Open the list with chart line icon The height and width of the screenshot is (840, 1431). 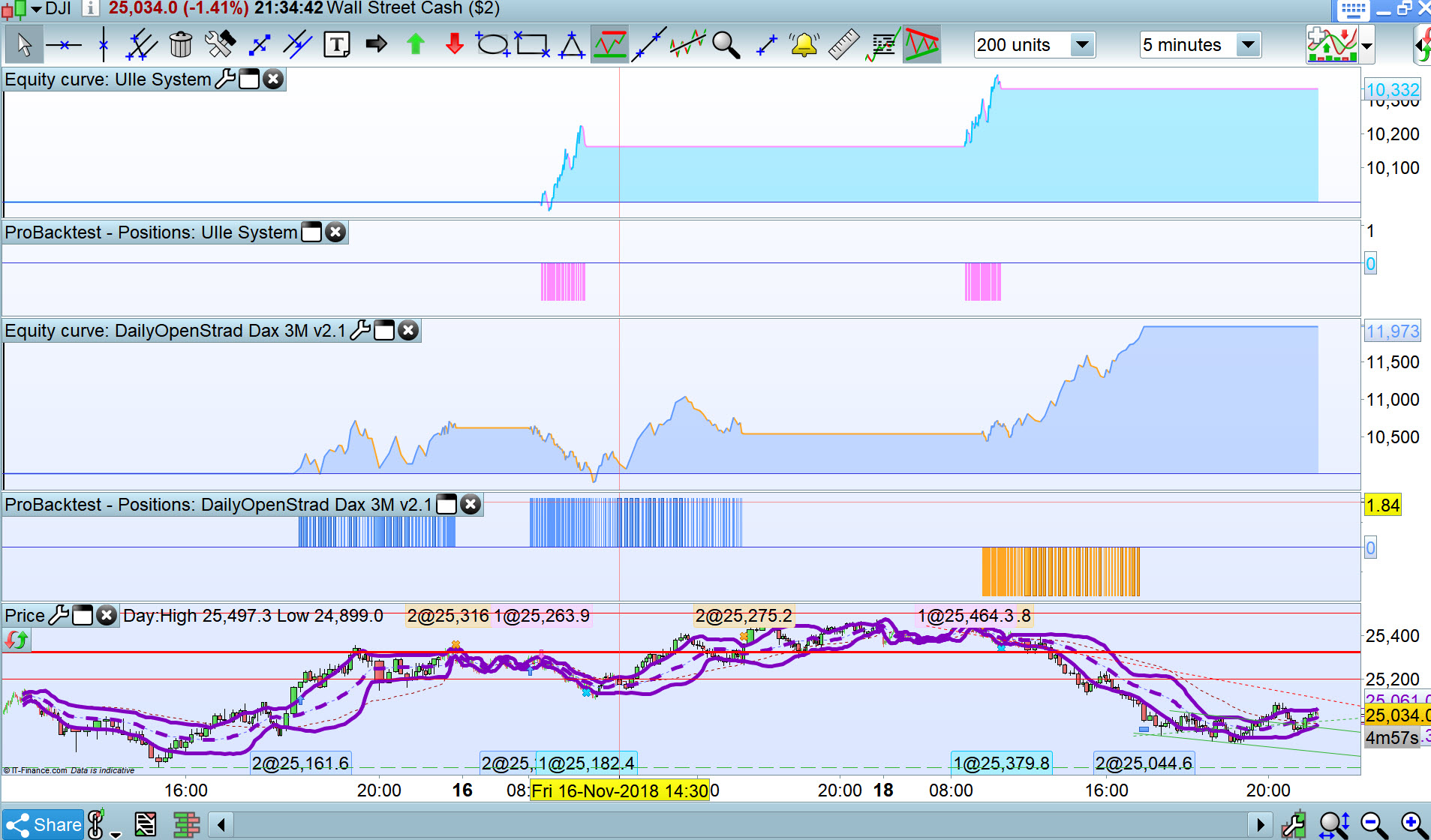pyautogui.click(x=883, y=45)
